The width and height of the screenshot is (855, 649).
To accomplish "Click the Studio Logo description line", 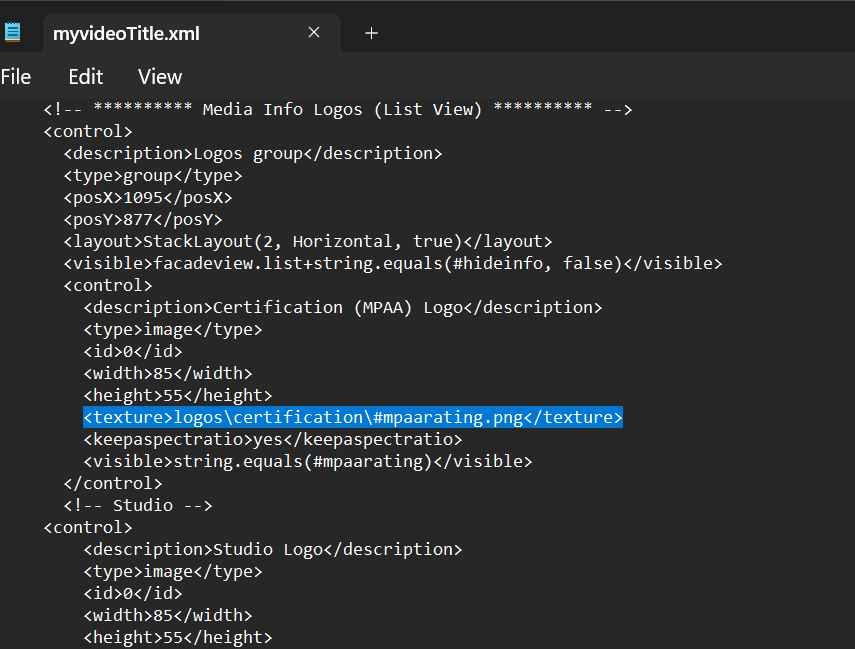I will tap(272, 549).
